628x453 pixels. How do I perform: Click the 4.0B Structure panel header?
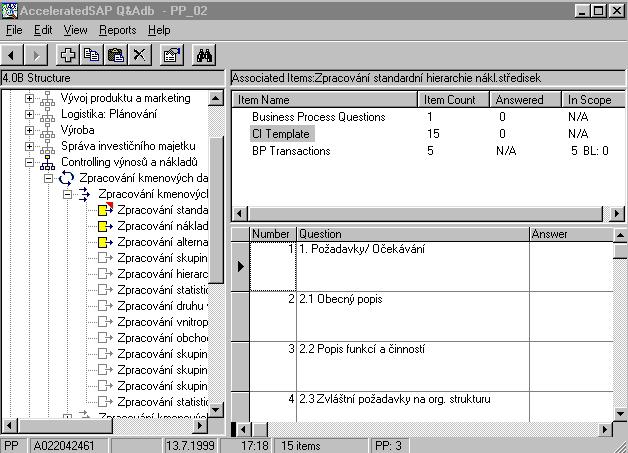point(112,78)
